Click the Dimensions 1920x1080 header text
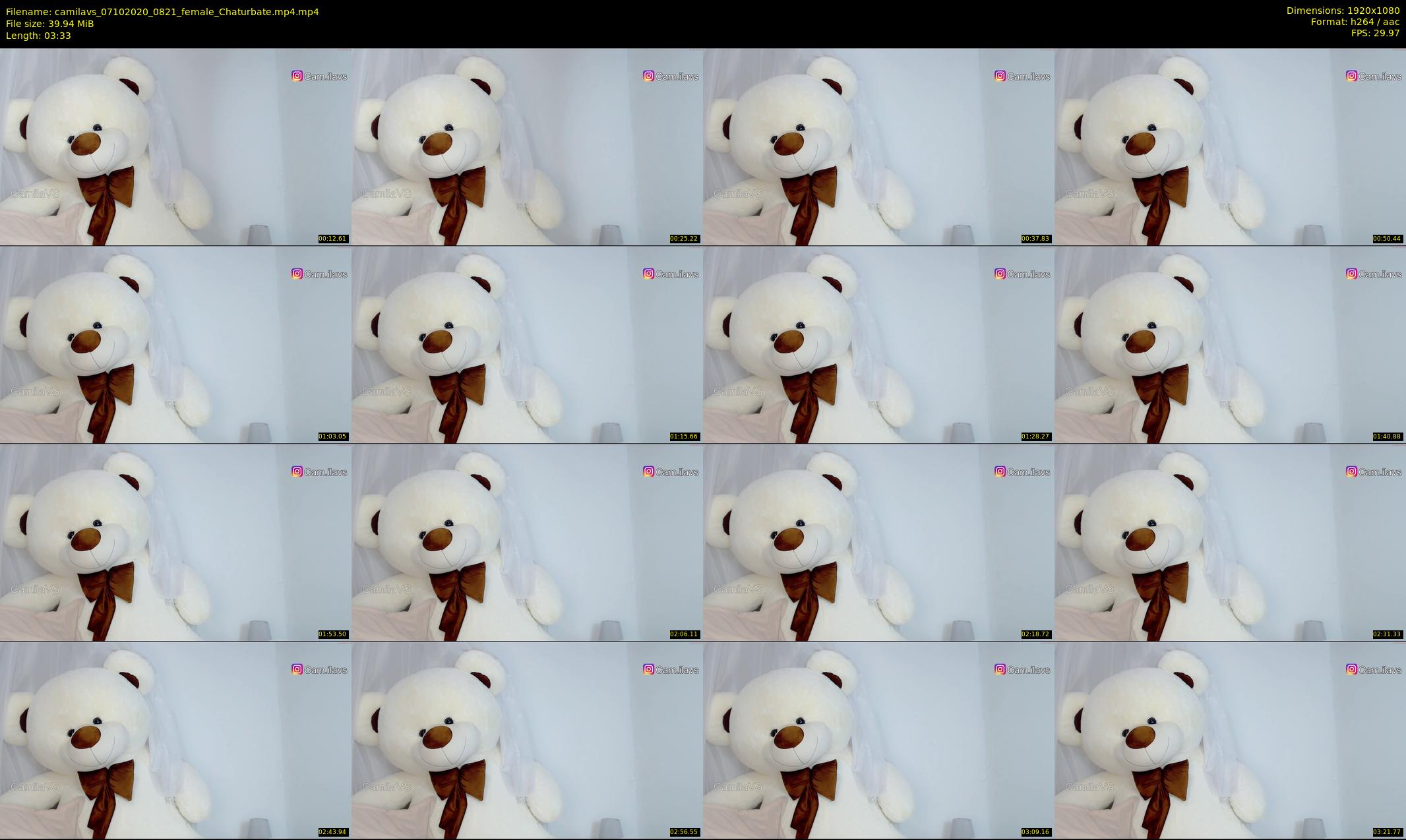Viewport: 1406px width, 840px height. 1343,11
